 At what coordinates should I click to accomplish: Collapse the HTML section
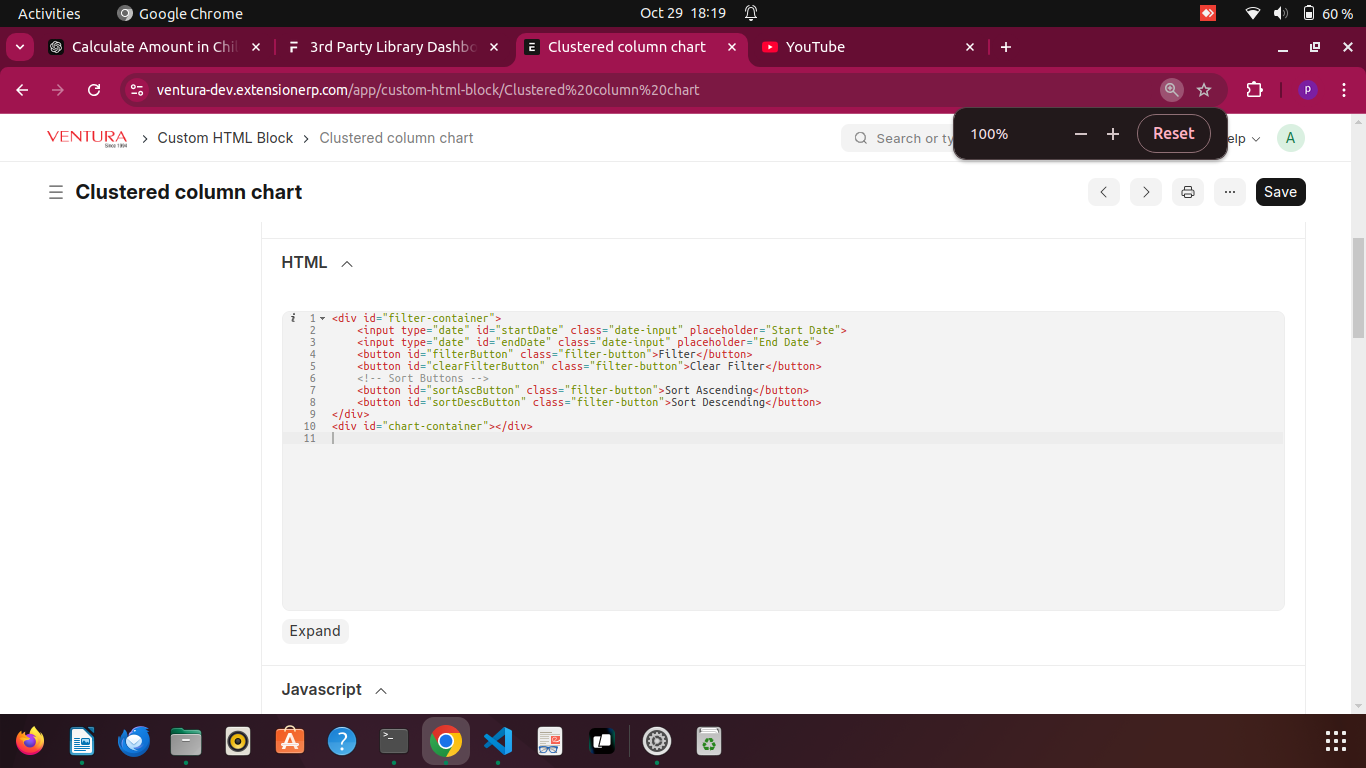tap(347, 264)
